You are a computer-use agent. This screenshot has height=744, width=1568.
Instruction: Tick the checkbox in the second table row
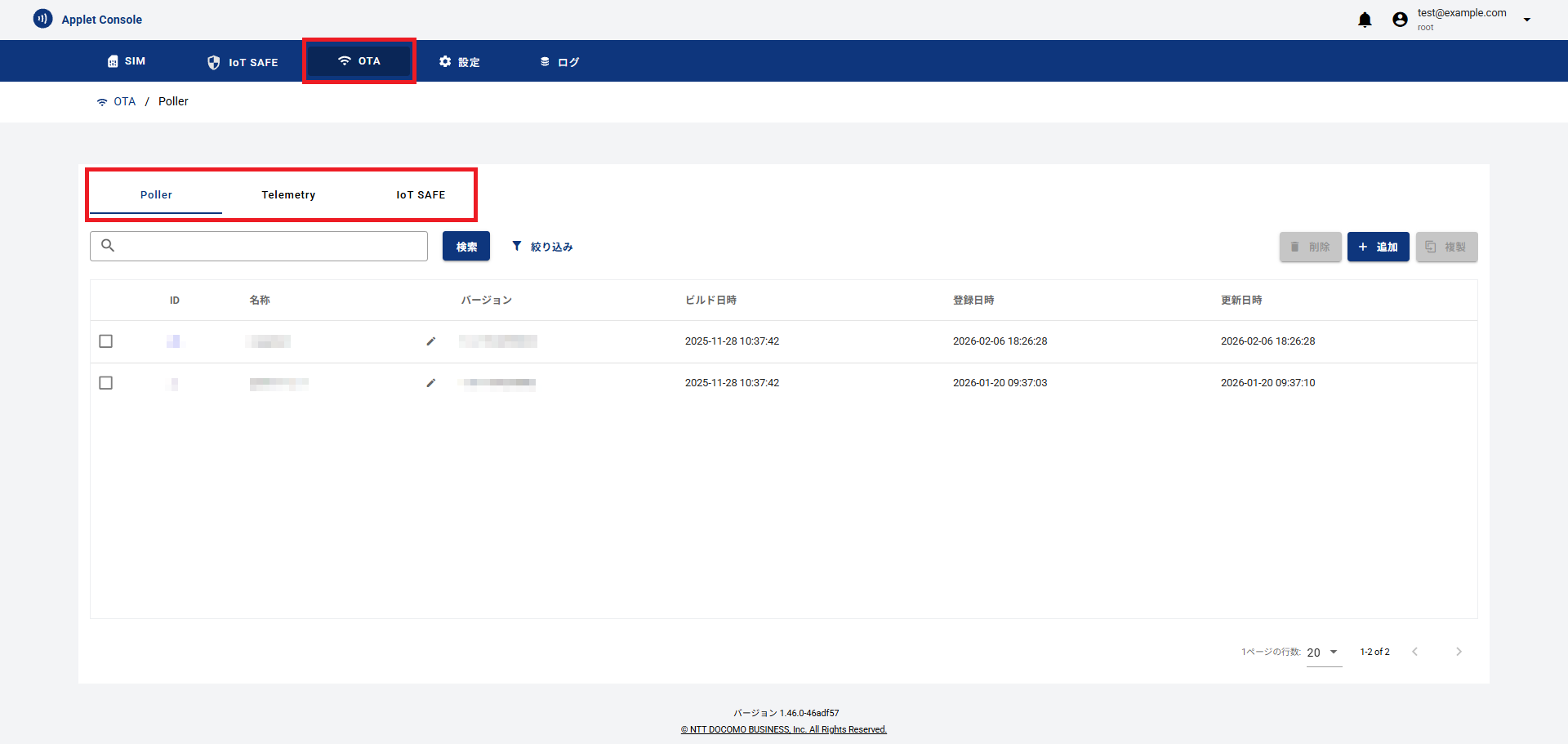[x=105, y=383]
